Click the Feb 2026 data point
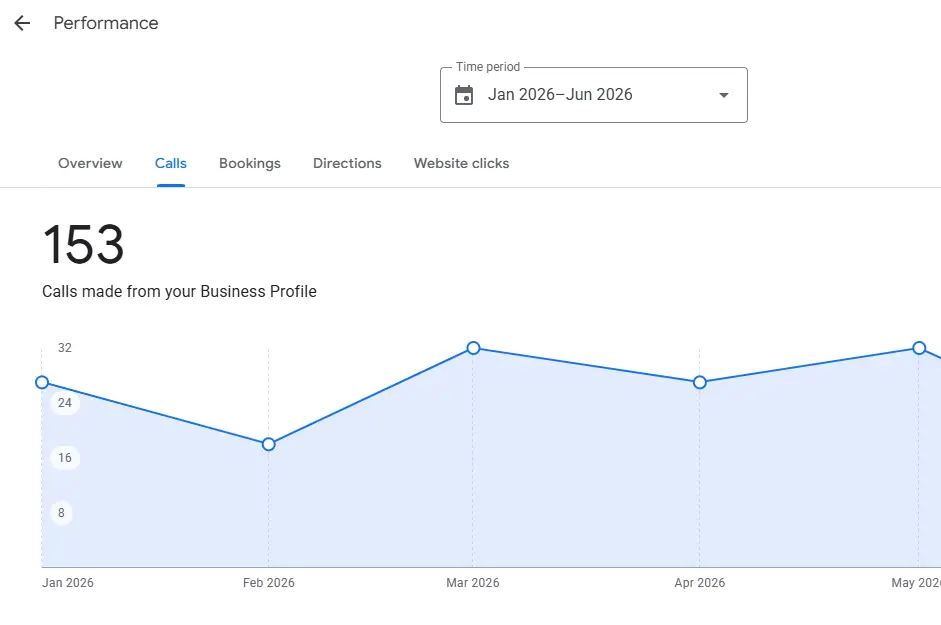This screenshot has width=941, height=625. [269, 444]
